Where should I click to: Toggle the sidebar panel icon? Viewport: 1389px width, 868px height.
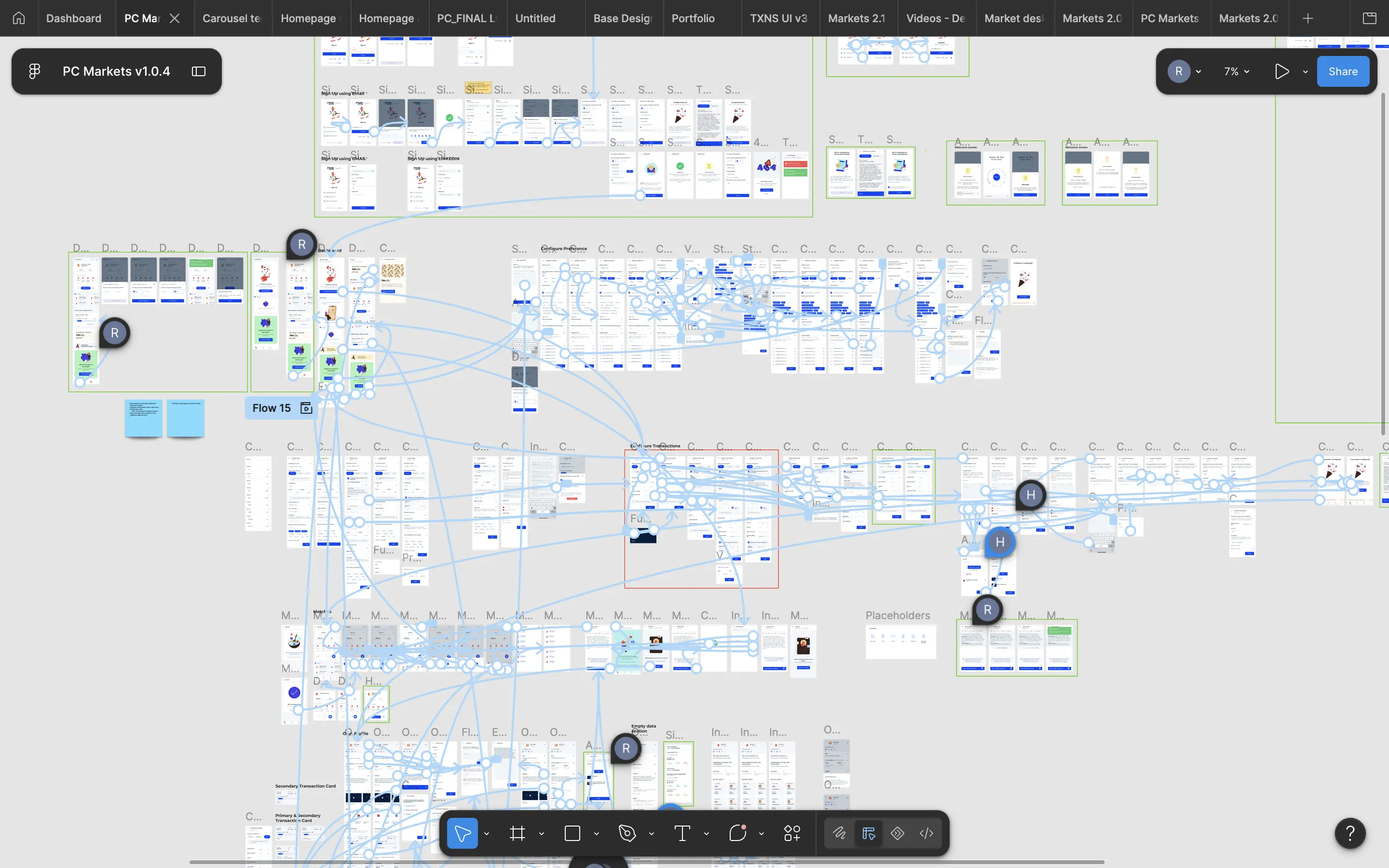[199, 71]
